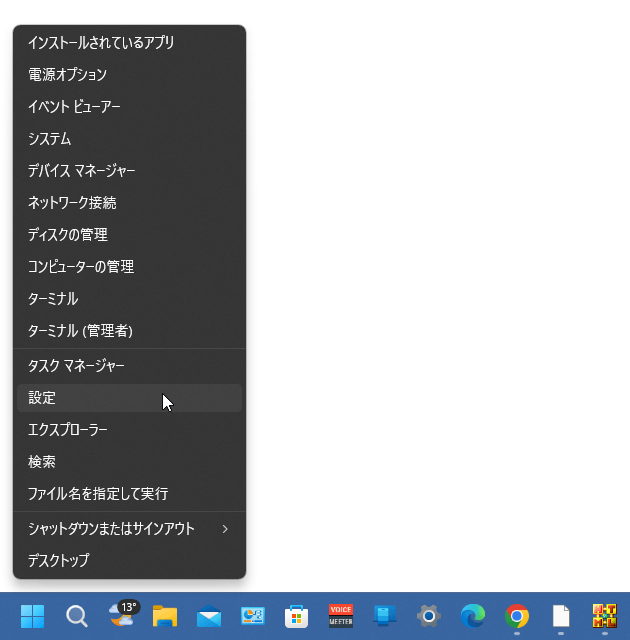
Task: Expand シャットダウンまたはサインアウト submenu arrow
Action: (225, 529)
